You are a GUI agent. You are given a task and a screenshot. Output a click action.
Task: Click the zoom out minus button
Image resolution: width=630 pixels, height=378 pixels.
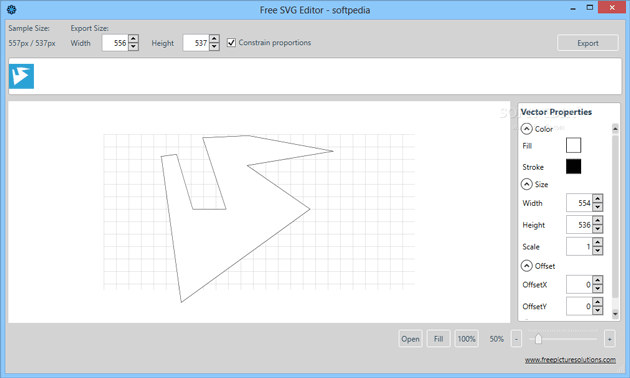[x=516, y=339]
